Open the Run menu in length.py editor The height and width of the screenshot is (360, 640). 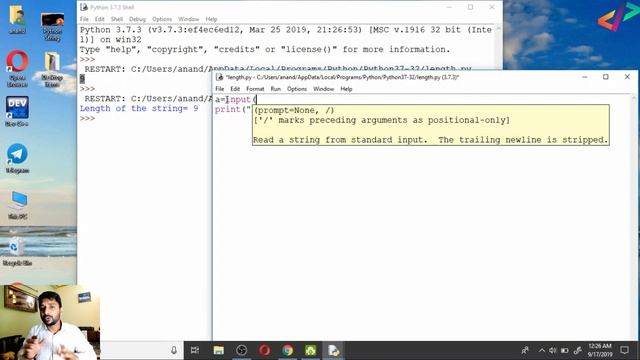(276, 89)
